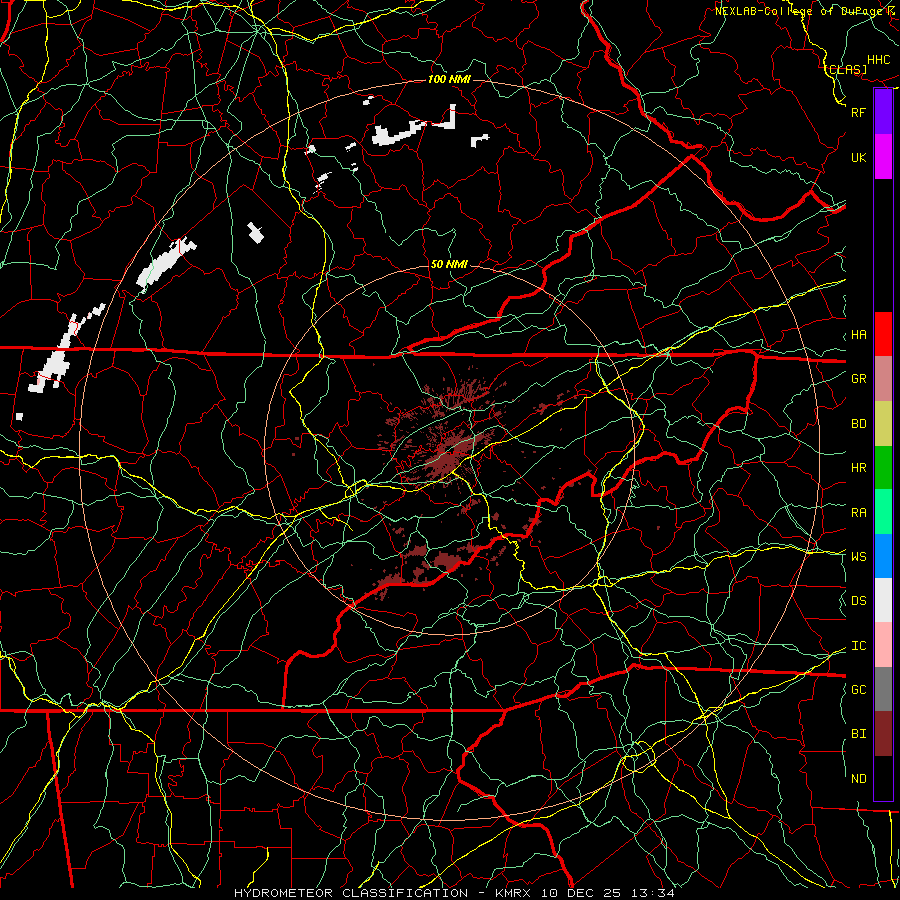Select the "BD" legend label
The height and width of the screenshot is (900, 900).
(x=858, y=424)
